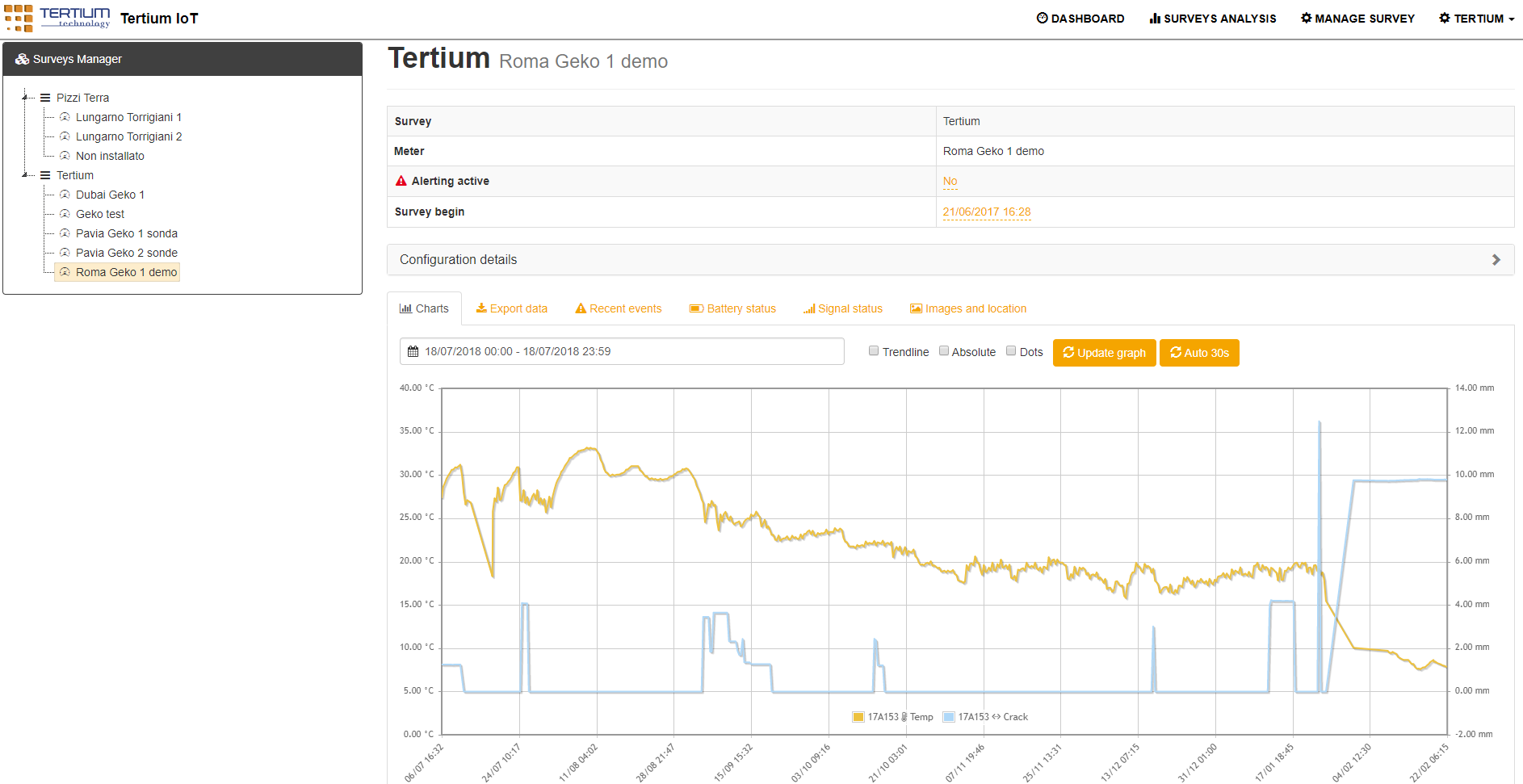The height and width of the screenshot is (784, 1523).
Task: Click the Tertium technology logo
Action: tap(57, 18)
